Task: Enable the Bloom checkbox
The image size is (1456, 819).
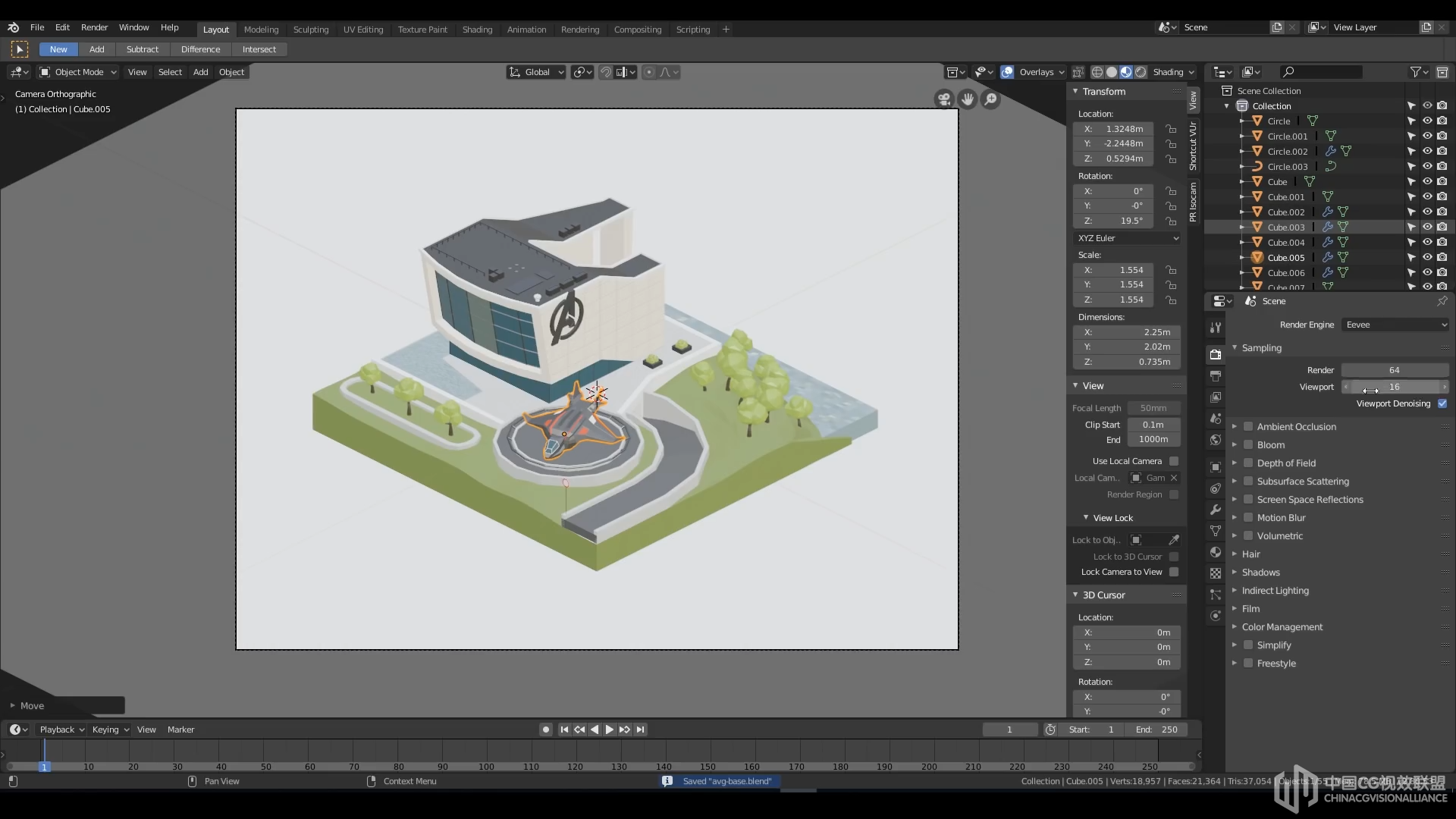Action: [x=1248, y=445]
